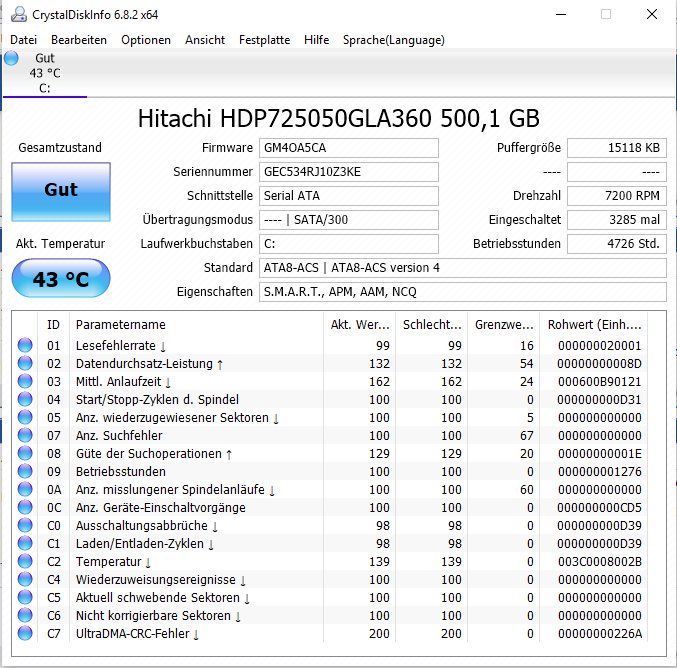This screenshot has height=668, width=677.
Task: Click status orb of ID 09 Betriebsstunden row
Action: tap(25, 472)
